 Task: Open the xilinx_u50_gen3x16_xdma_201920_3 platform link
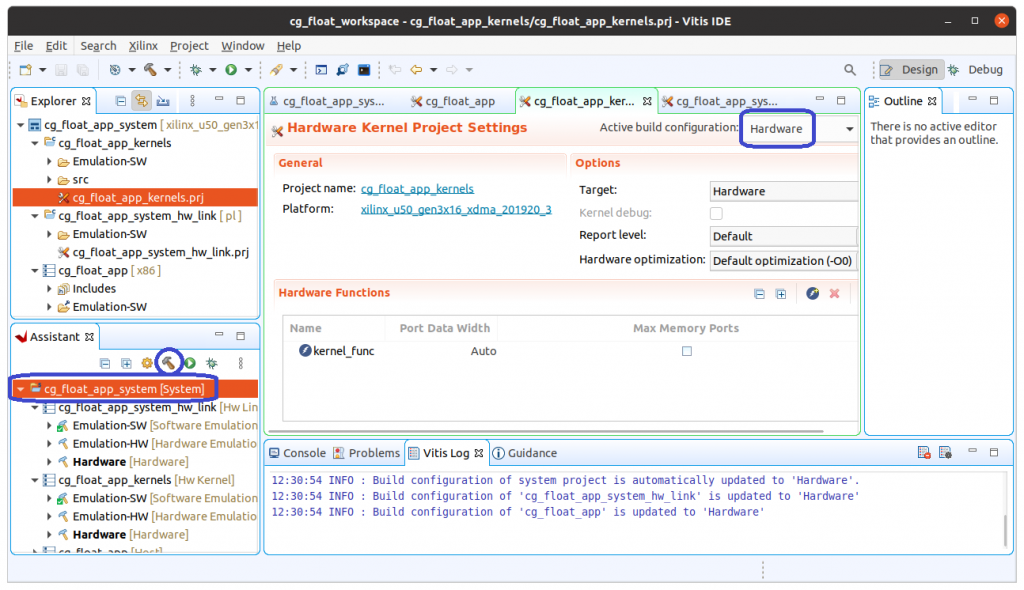pos(456,210)
